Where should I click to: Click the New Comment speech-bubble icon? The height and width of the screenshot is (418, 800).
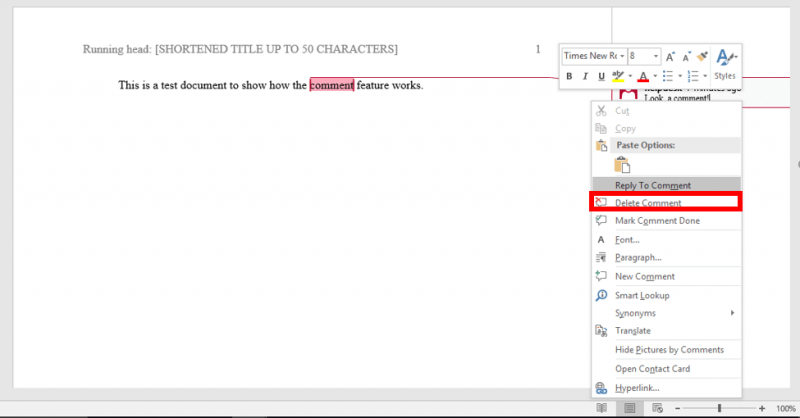coord(601,276)
